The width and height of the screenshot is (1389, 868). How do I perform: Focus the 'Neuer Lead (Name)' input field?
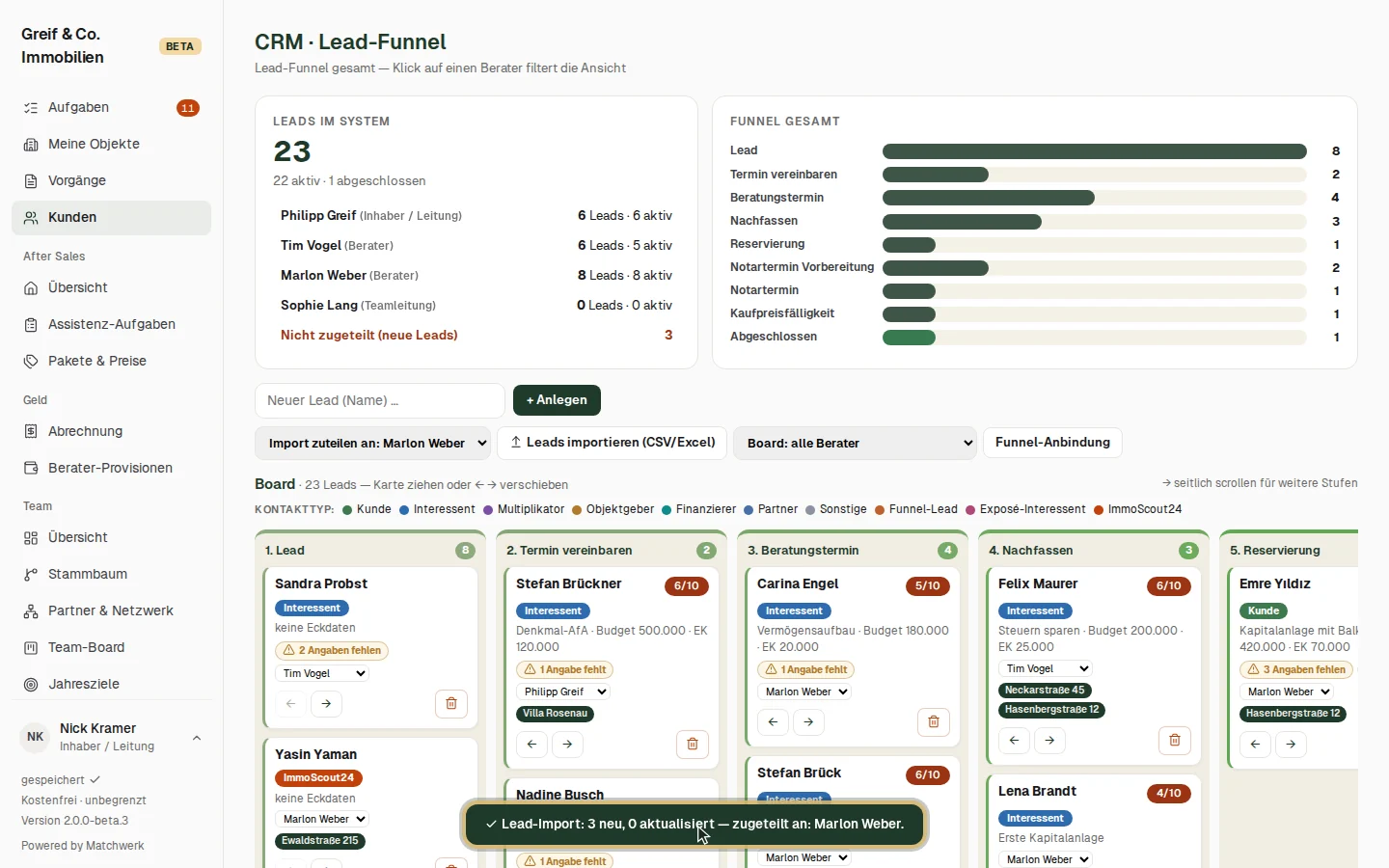point(380,400)
